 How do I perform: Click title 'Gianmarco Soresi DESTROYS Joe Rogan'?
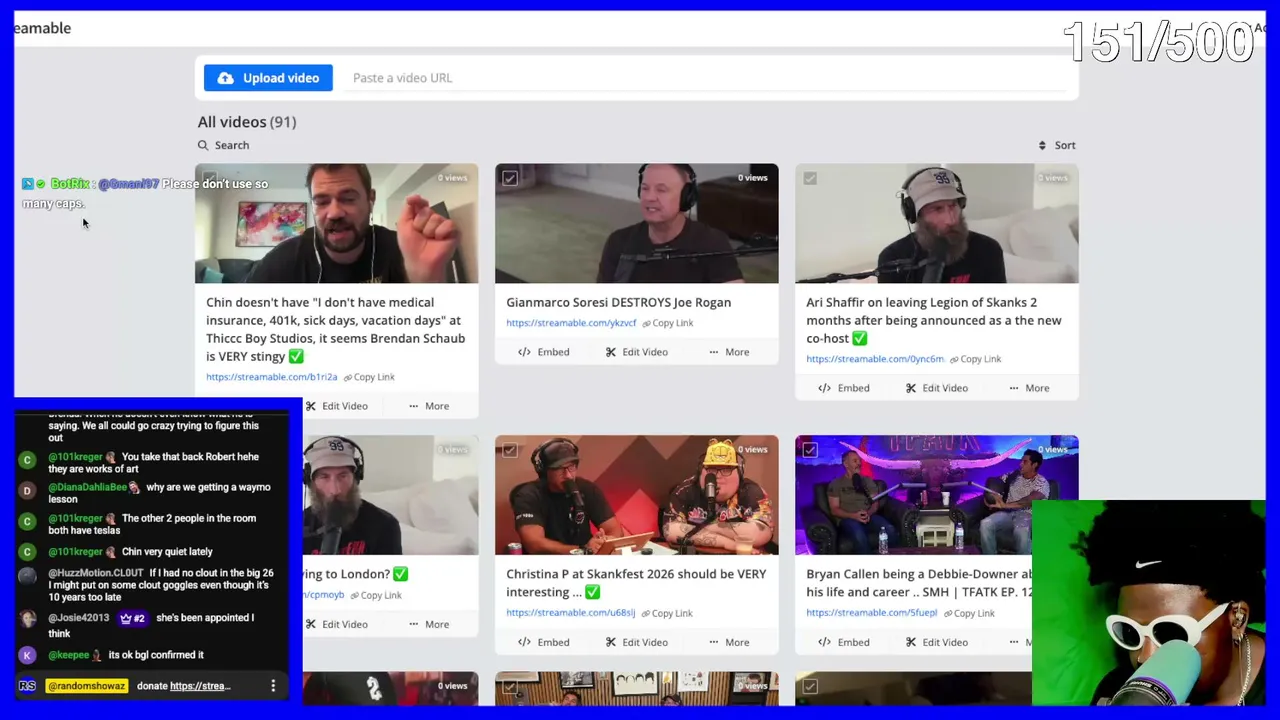coord(618,302)
